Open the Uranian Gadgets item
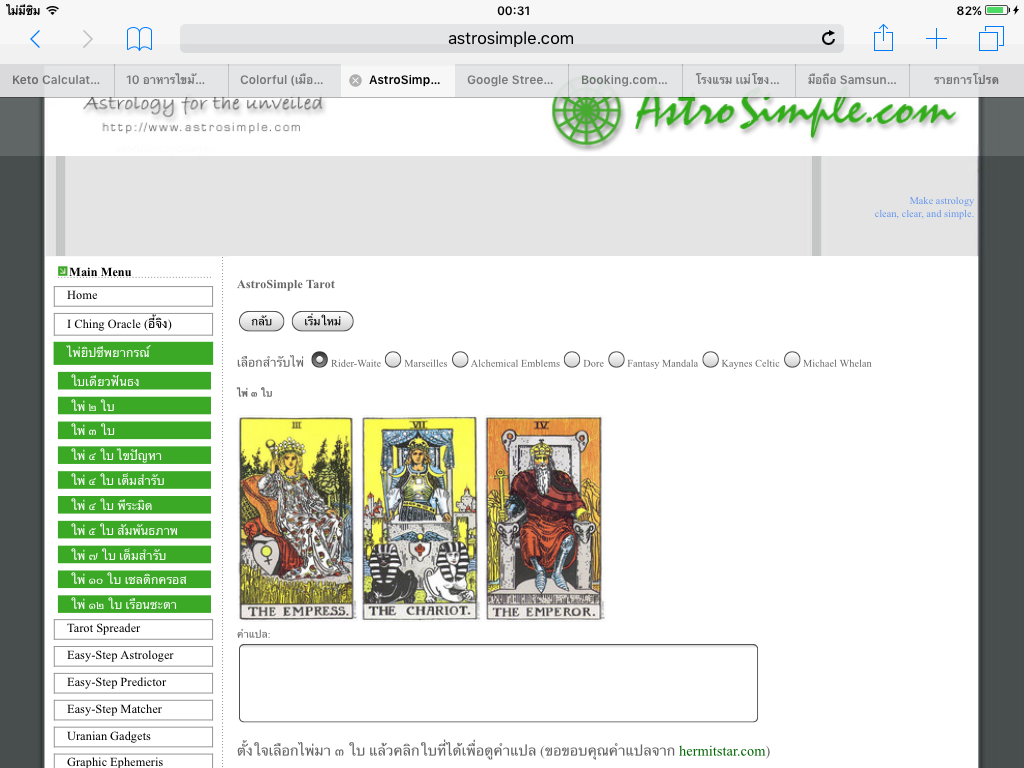The height and width of the screenshot is (768, 1024). click(133, 737)
